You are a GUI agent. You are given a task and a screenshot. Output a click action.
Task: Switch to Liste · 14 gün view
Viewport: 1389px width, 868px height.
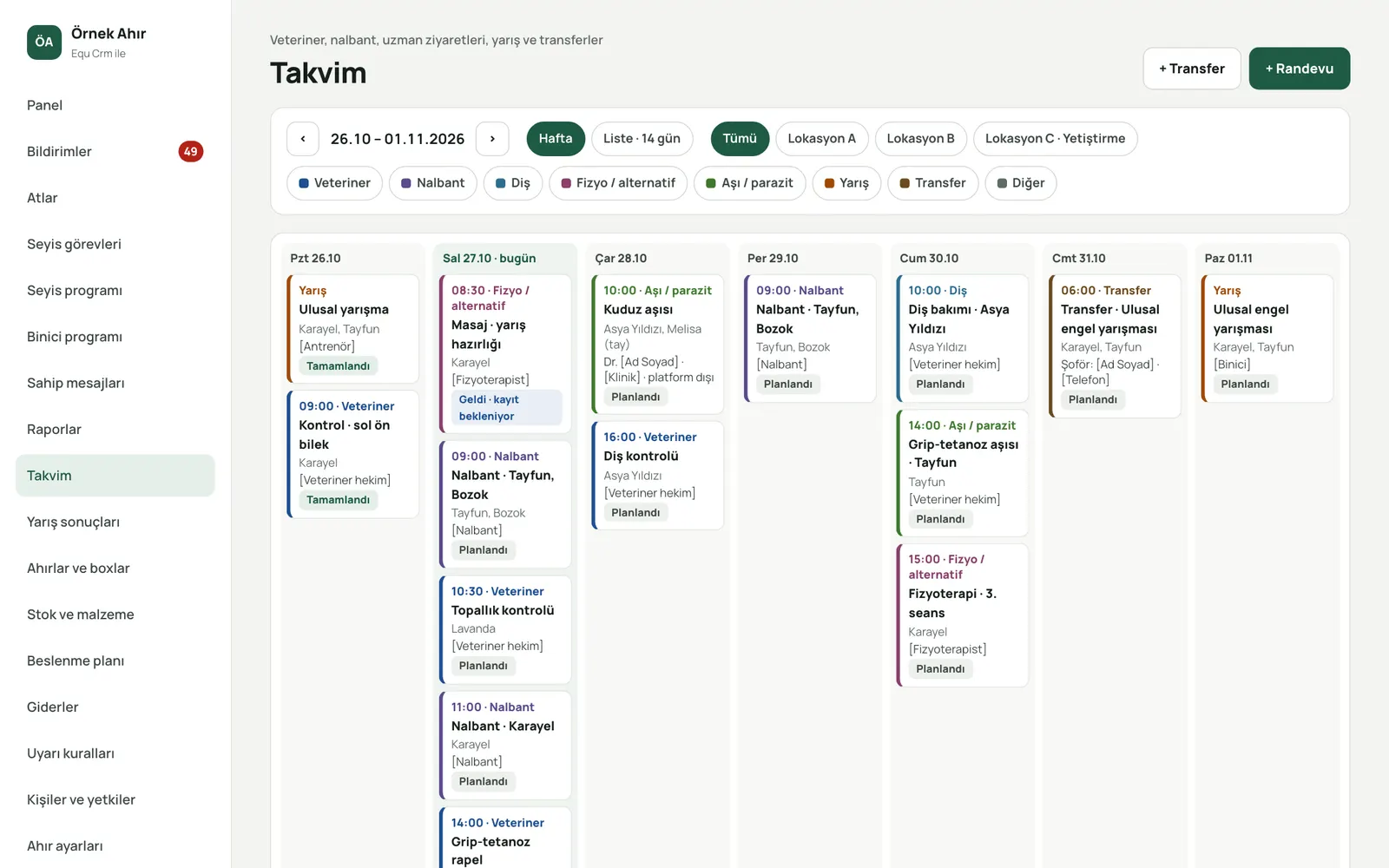coord(642,139)
